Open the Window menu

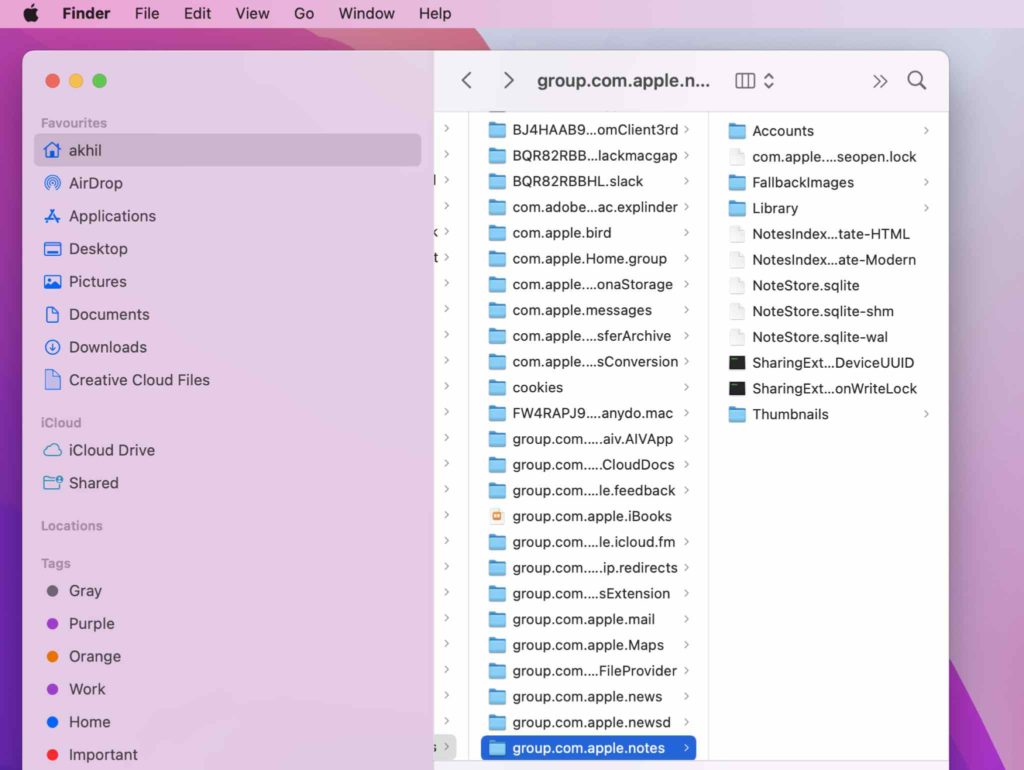tap(366, 13)
